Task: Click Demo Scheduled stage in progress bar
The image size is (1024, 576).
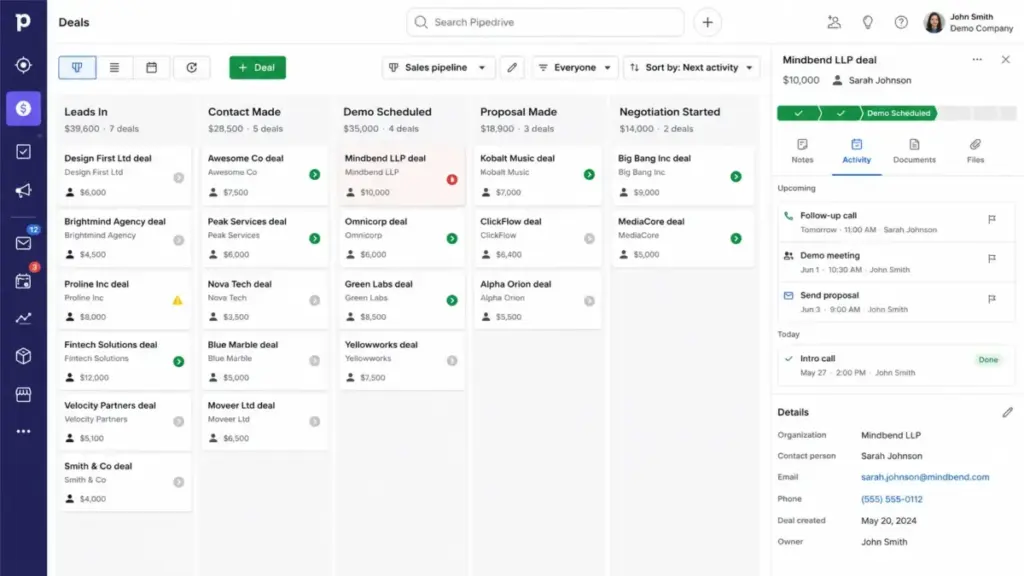Action: point(899,113)
